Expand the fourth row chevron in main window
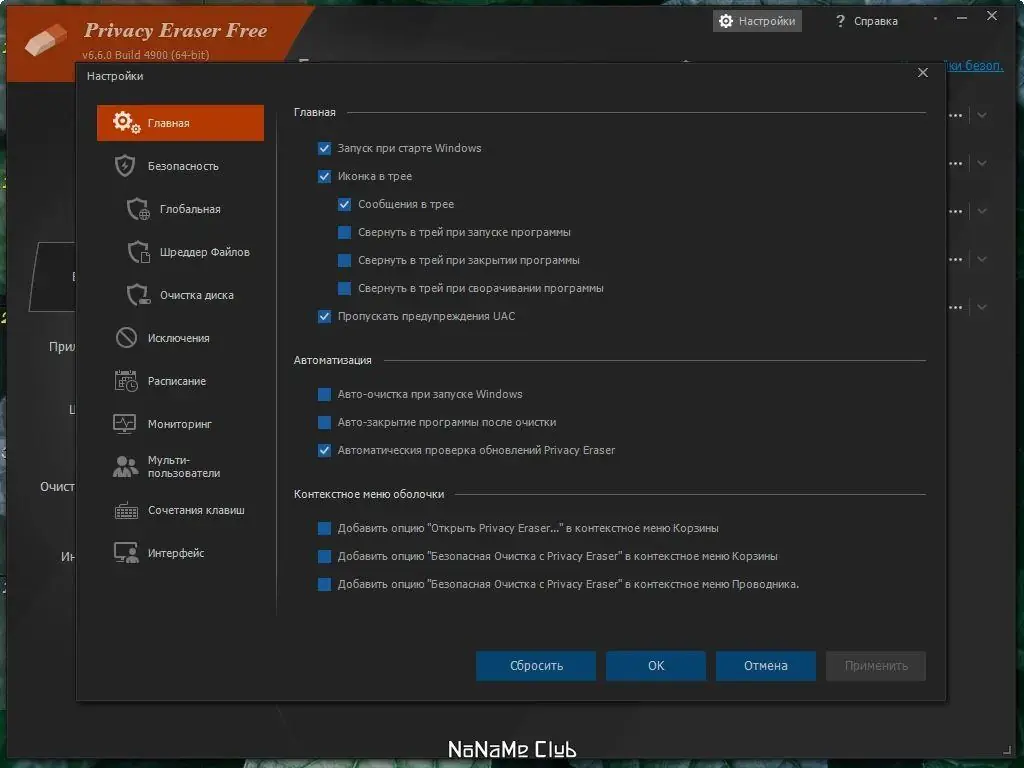Image resolution: width=1024 pixels, height=768 pixels. tap(982, 259)
